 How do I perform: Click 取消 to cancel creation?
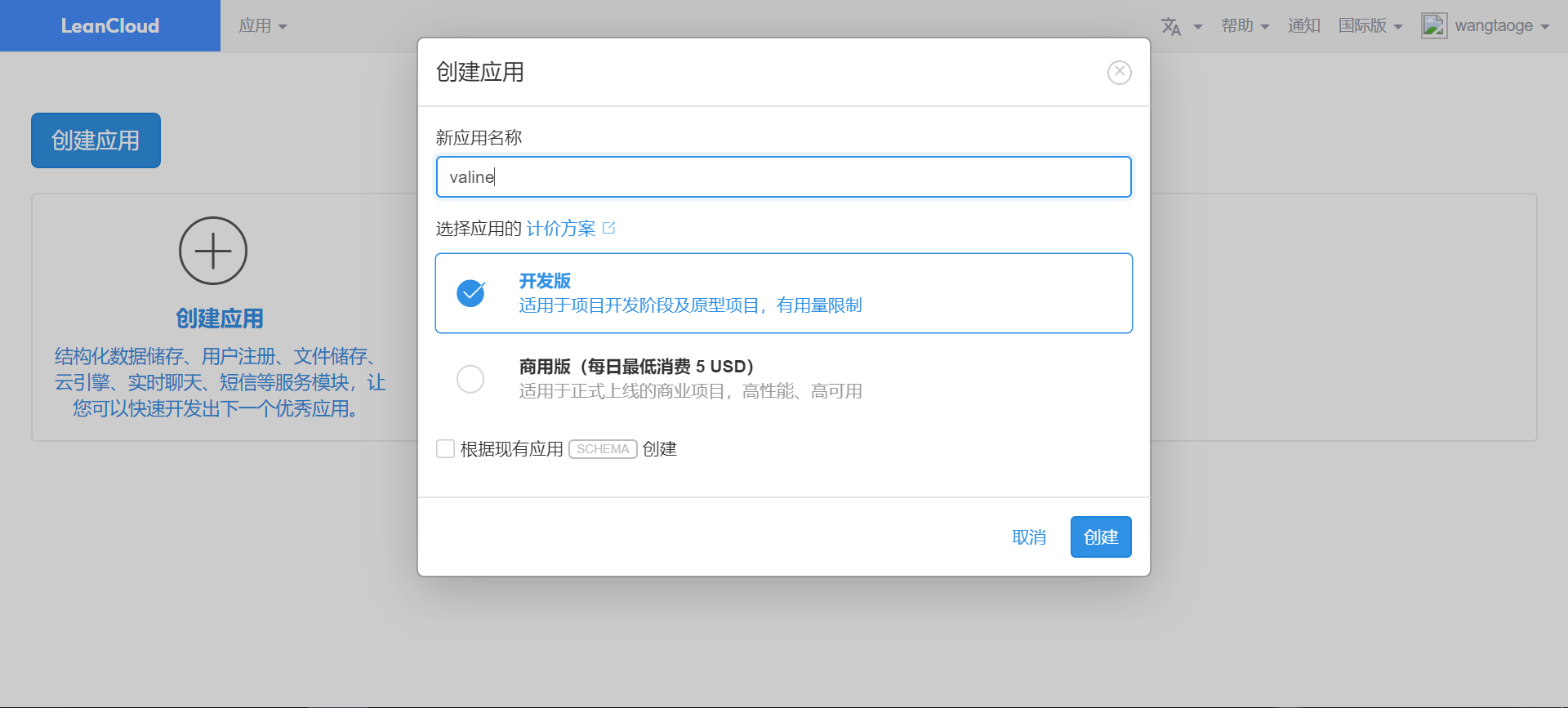1029,537
